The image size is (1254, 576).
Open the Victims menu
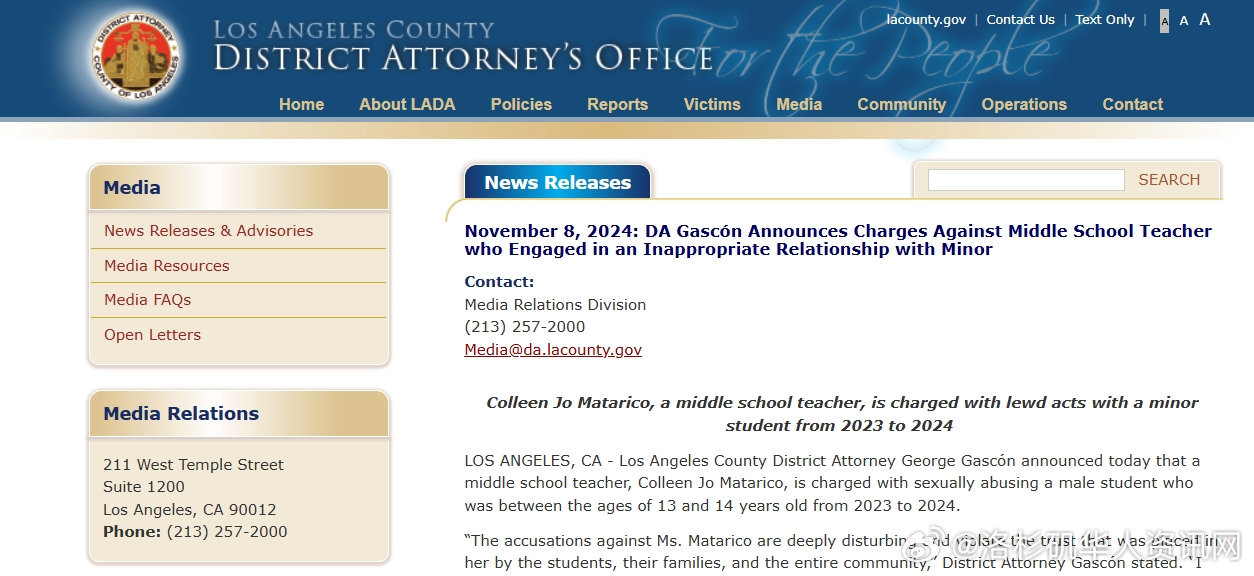tap(712, 104)
